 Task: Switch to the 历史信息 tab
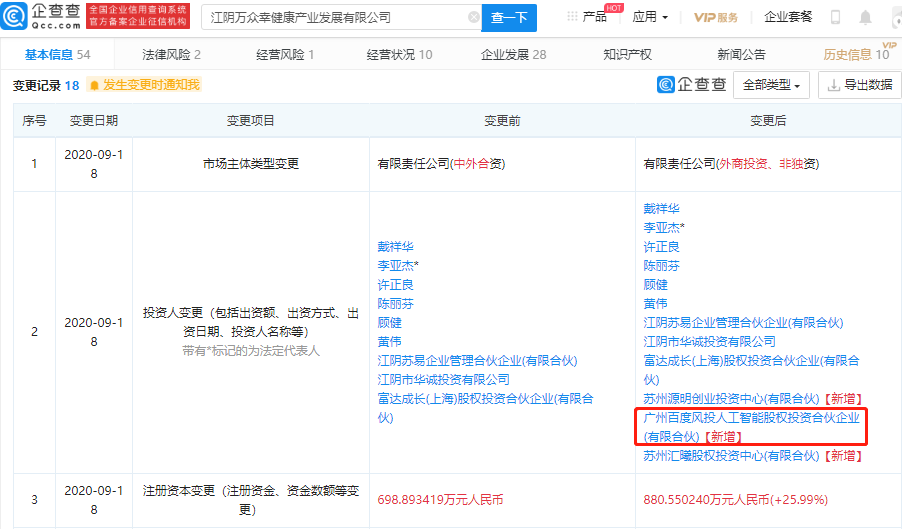point(857,55)
